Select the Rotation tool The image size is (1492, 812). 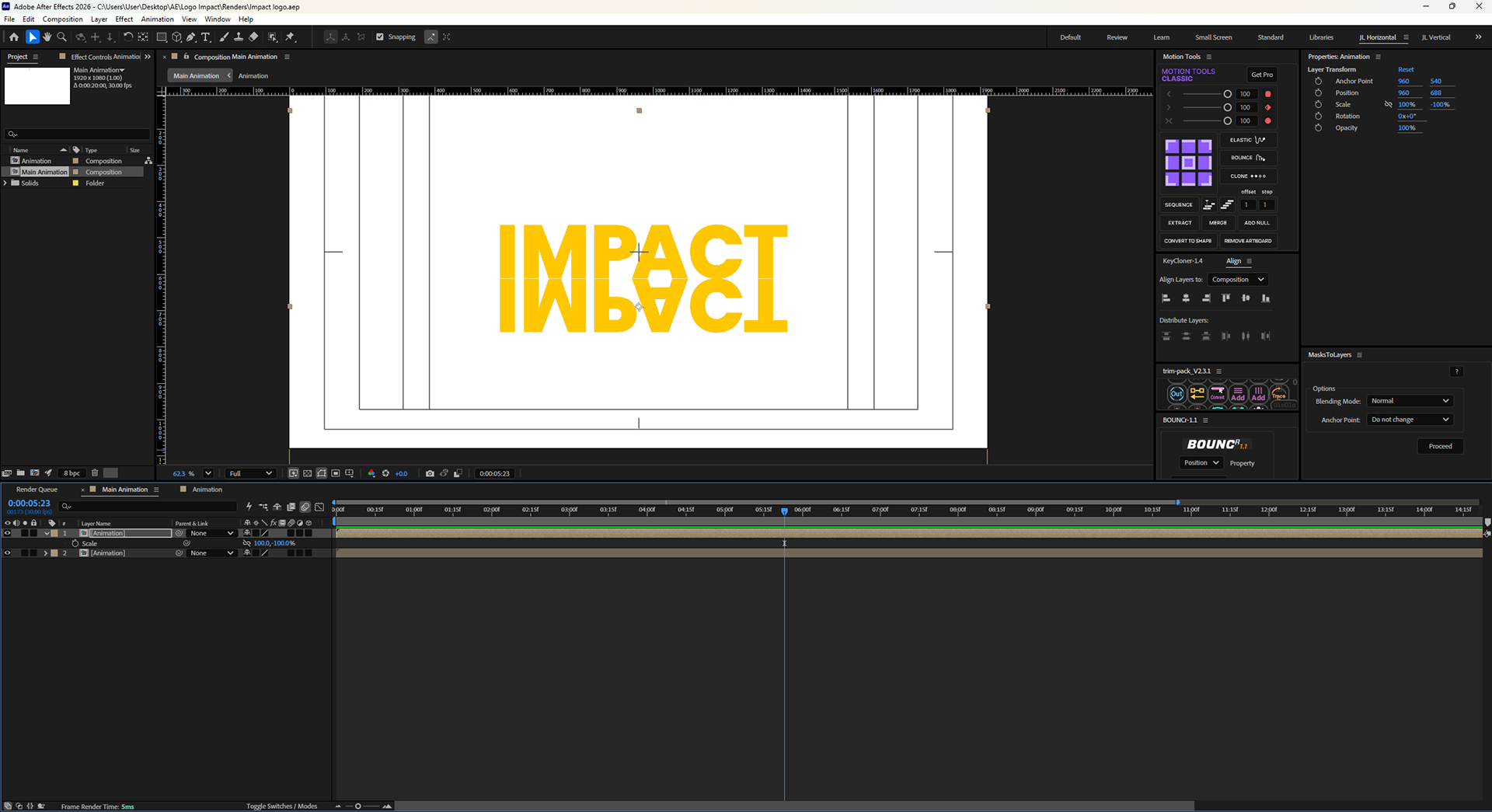point(128,37)
